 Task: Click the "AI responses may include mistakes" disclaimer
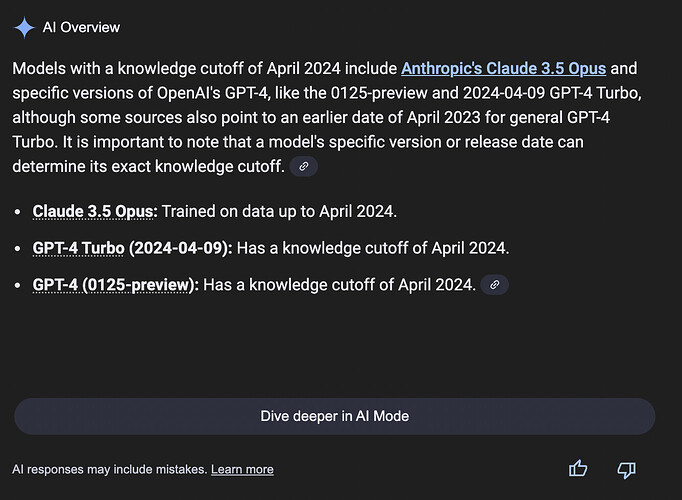click(x=109, y=469)
